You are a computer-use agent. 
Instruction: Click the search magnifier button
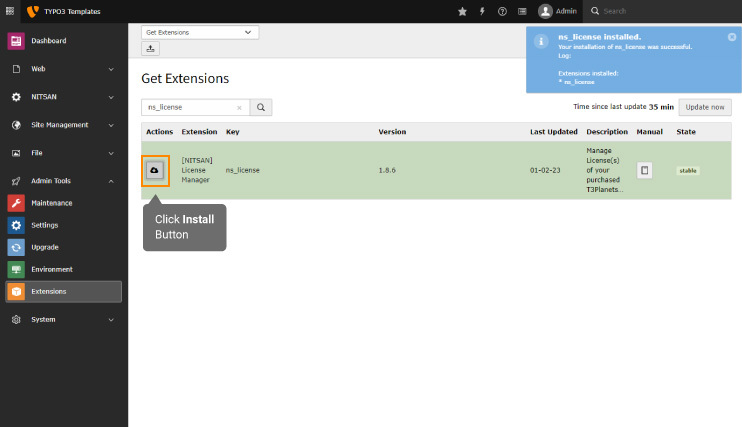coord(261,107)
